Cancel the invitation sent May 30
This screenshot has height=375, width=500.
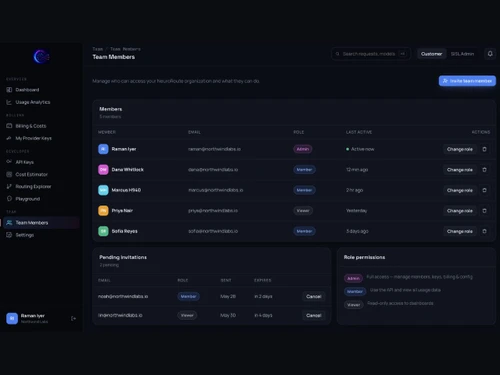pos(314,315)
